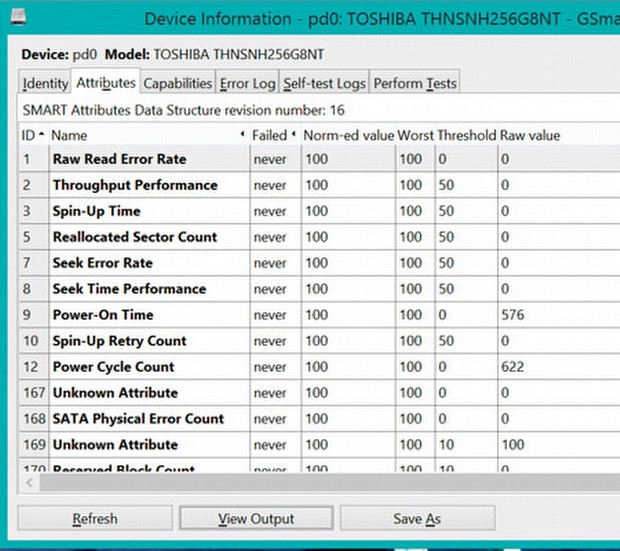The height and width of the screenshot is (551, 620).
Task: Open the Error Log tab
Action: point(248,83)
